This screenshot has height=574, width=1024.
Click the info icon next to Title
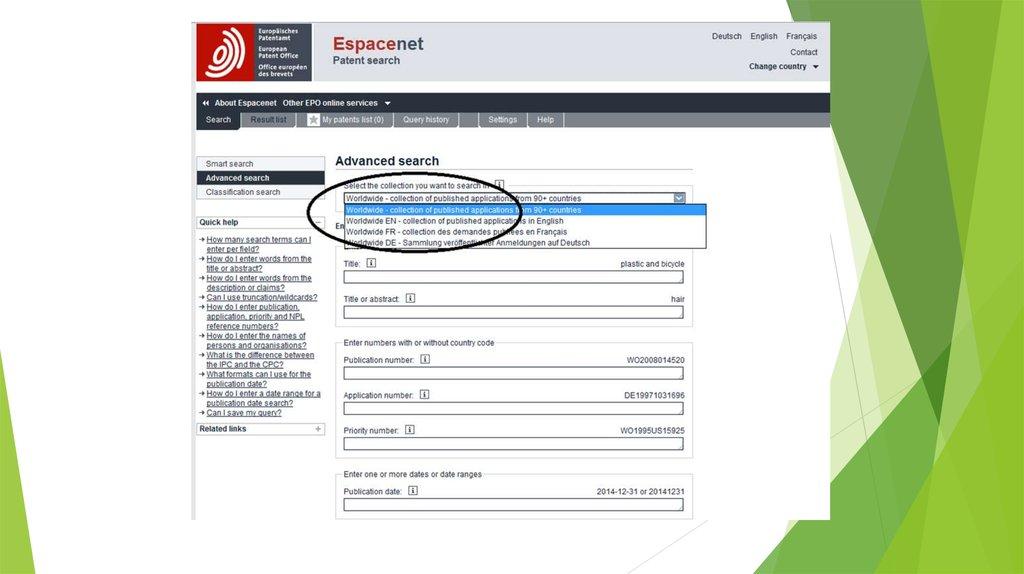pos(371,264)
